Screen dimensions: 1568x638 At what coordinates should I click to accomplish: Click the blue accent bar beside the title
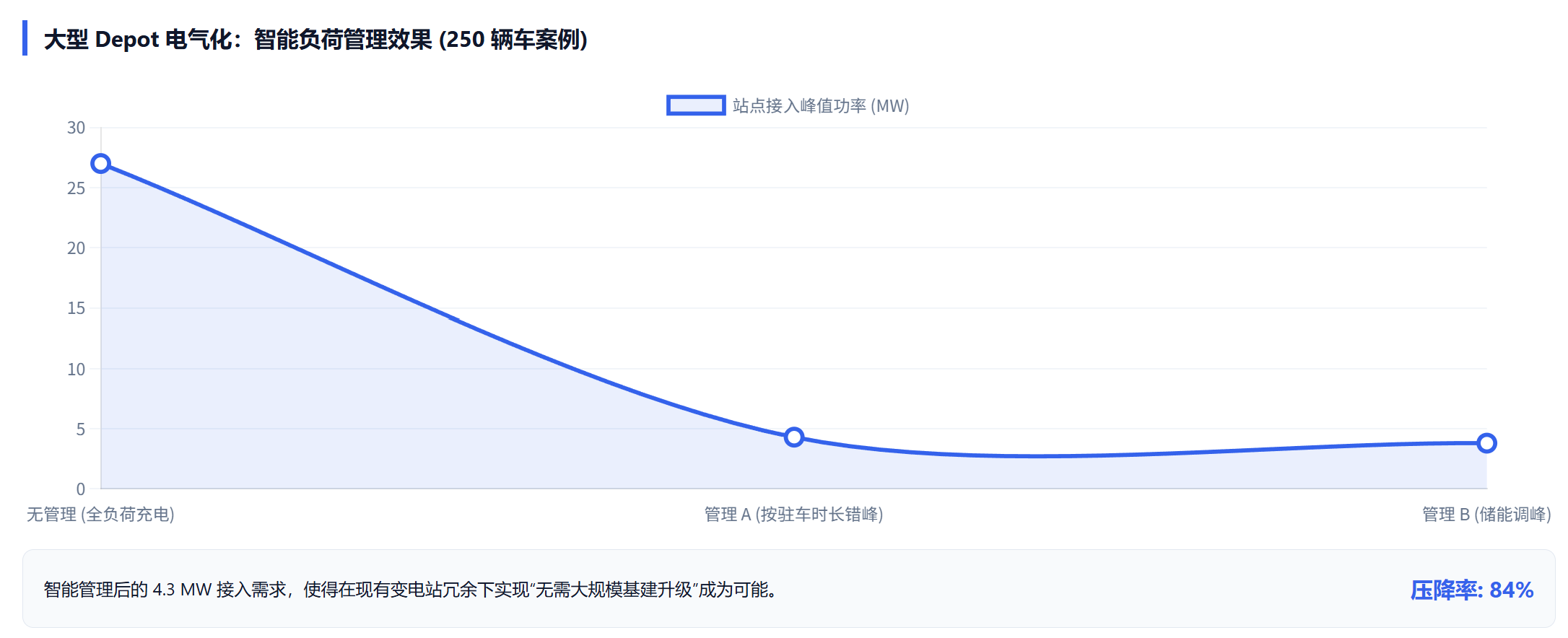25,38
